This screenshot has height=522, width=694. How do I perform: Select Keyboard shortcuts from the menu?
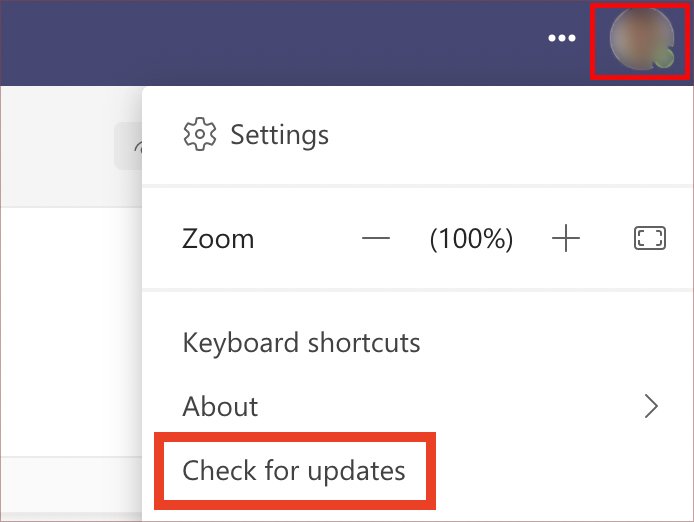click(301, 343)
